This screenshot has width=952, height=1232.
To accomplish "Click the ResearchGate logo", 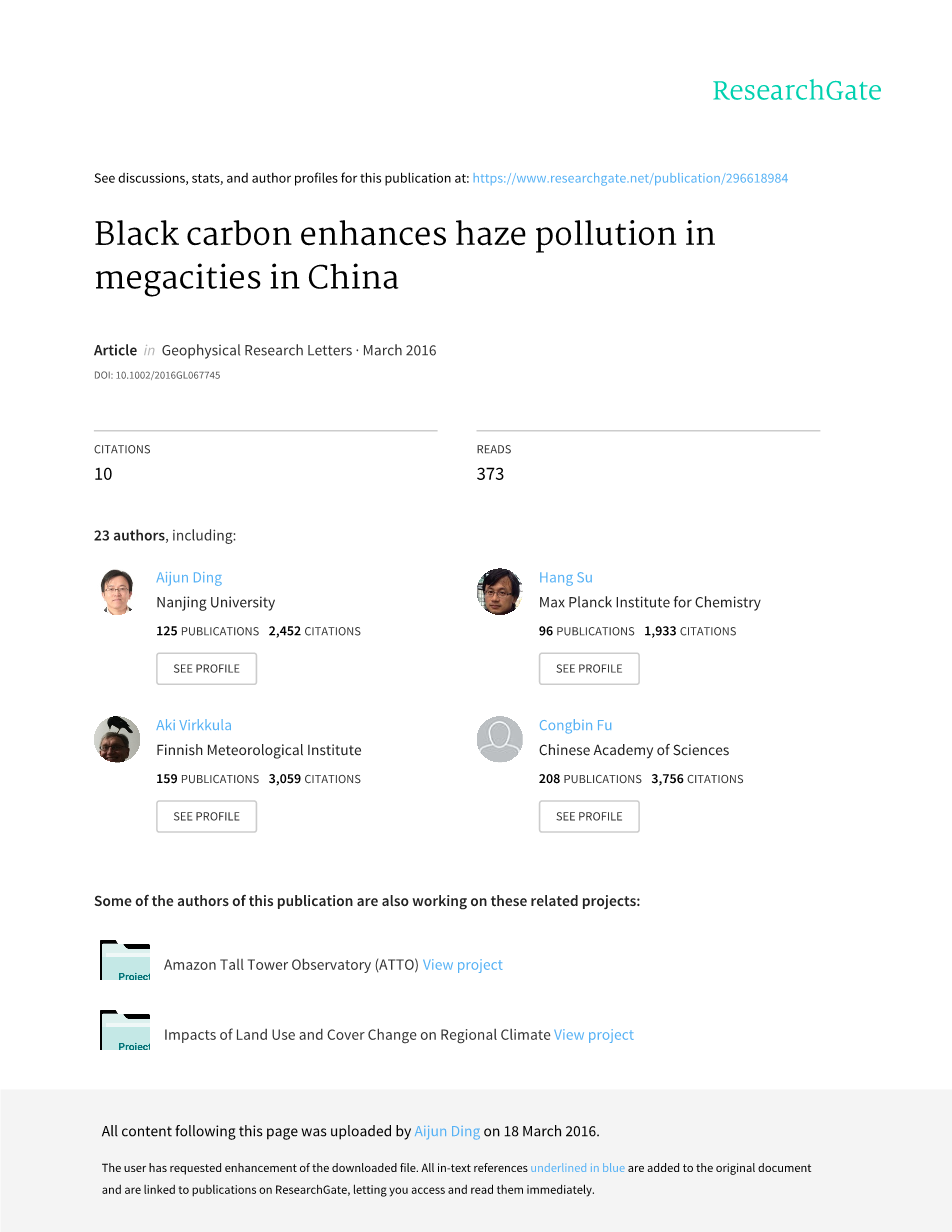I will click(796, 91).
